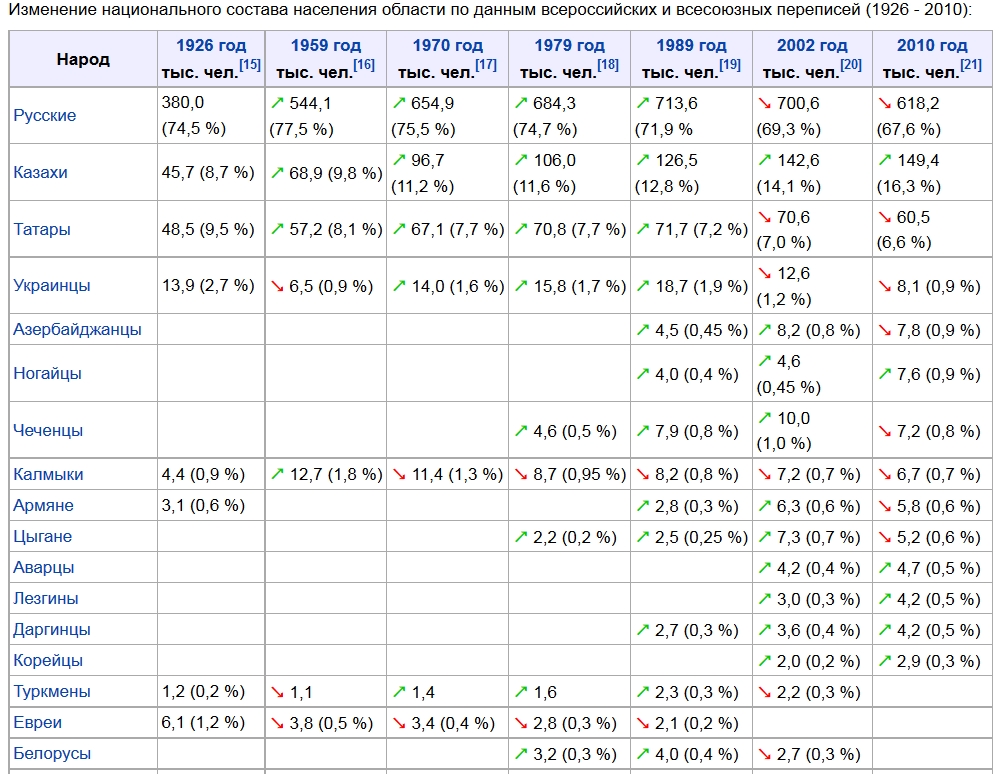1003x774 pixels.
Task: Click the red arrow before 3,8 (0,5 %)
Action: 277,723
